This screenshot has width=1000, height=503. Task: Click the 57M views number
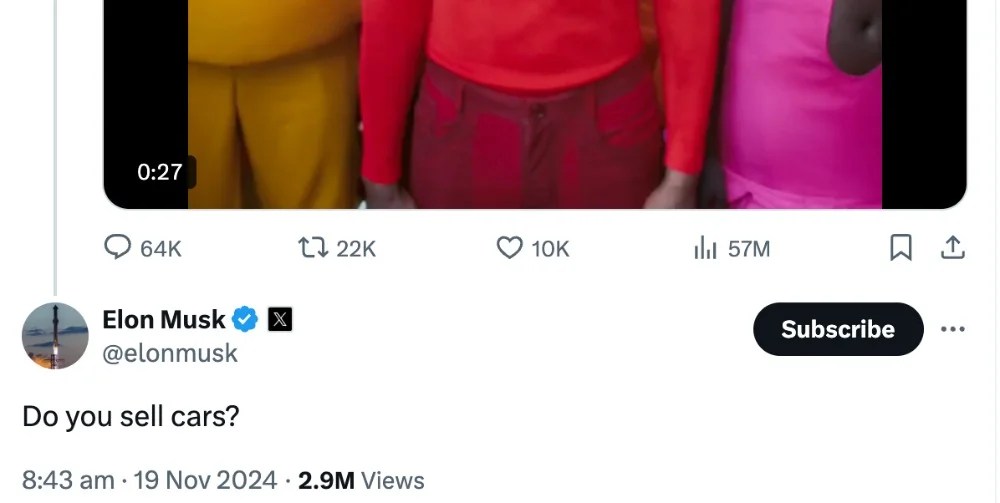(x=749, y=249)
